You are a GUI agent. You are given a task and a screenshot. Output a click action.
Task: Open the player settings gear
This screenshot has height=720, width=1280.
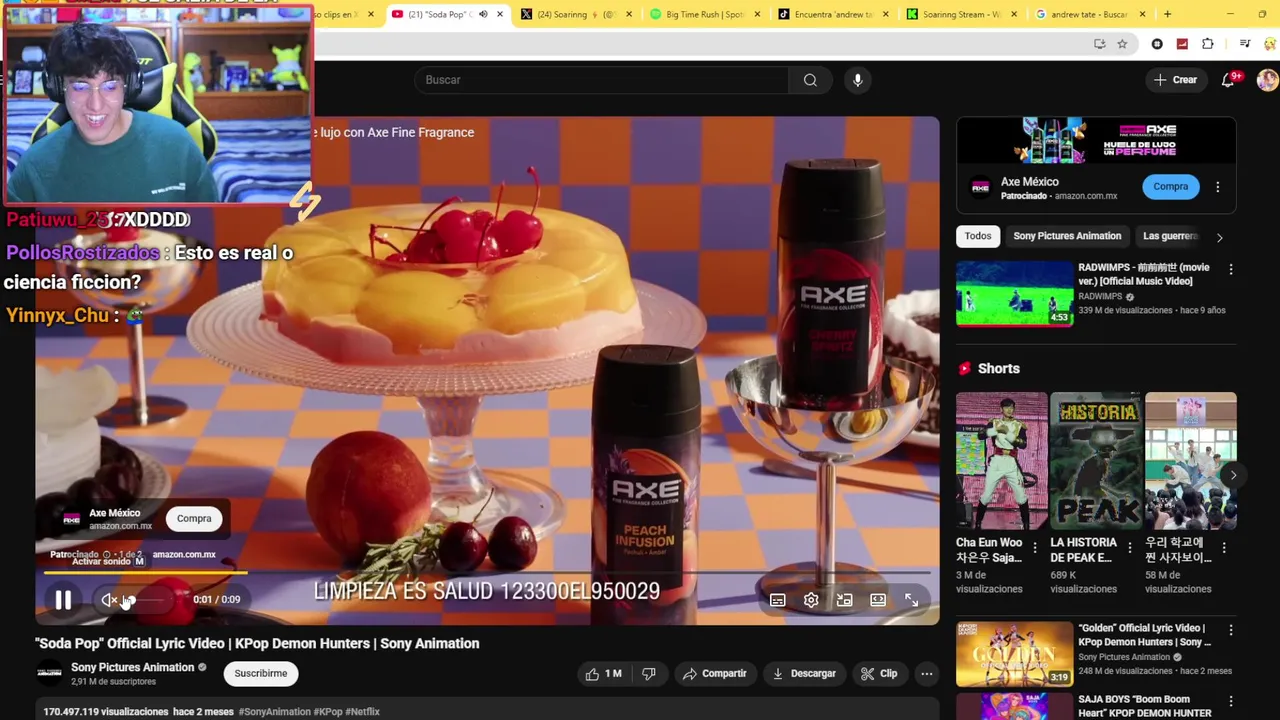point(811,600)
